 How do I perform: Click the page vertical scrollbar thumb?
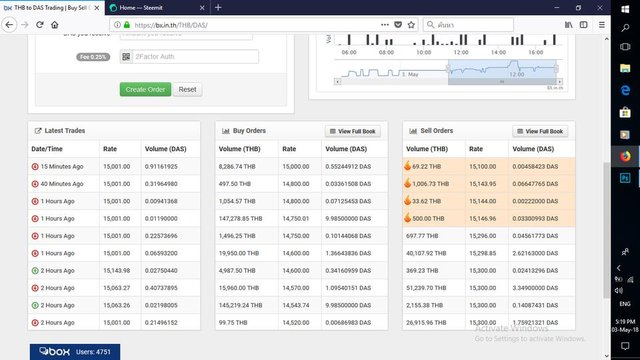tap(607, 230)
